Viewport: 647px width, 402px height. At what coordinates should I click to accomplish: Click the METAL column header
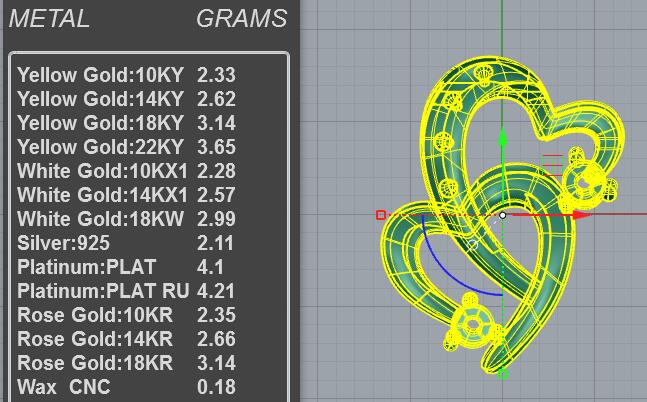[49, 19]
